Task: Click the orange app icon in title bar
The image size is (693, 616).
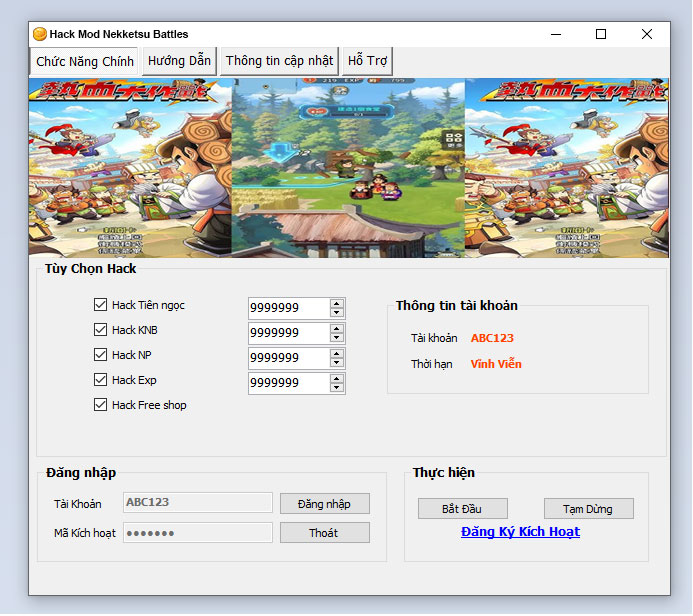Action: click(x=40, y=34)
